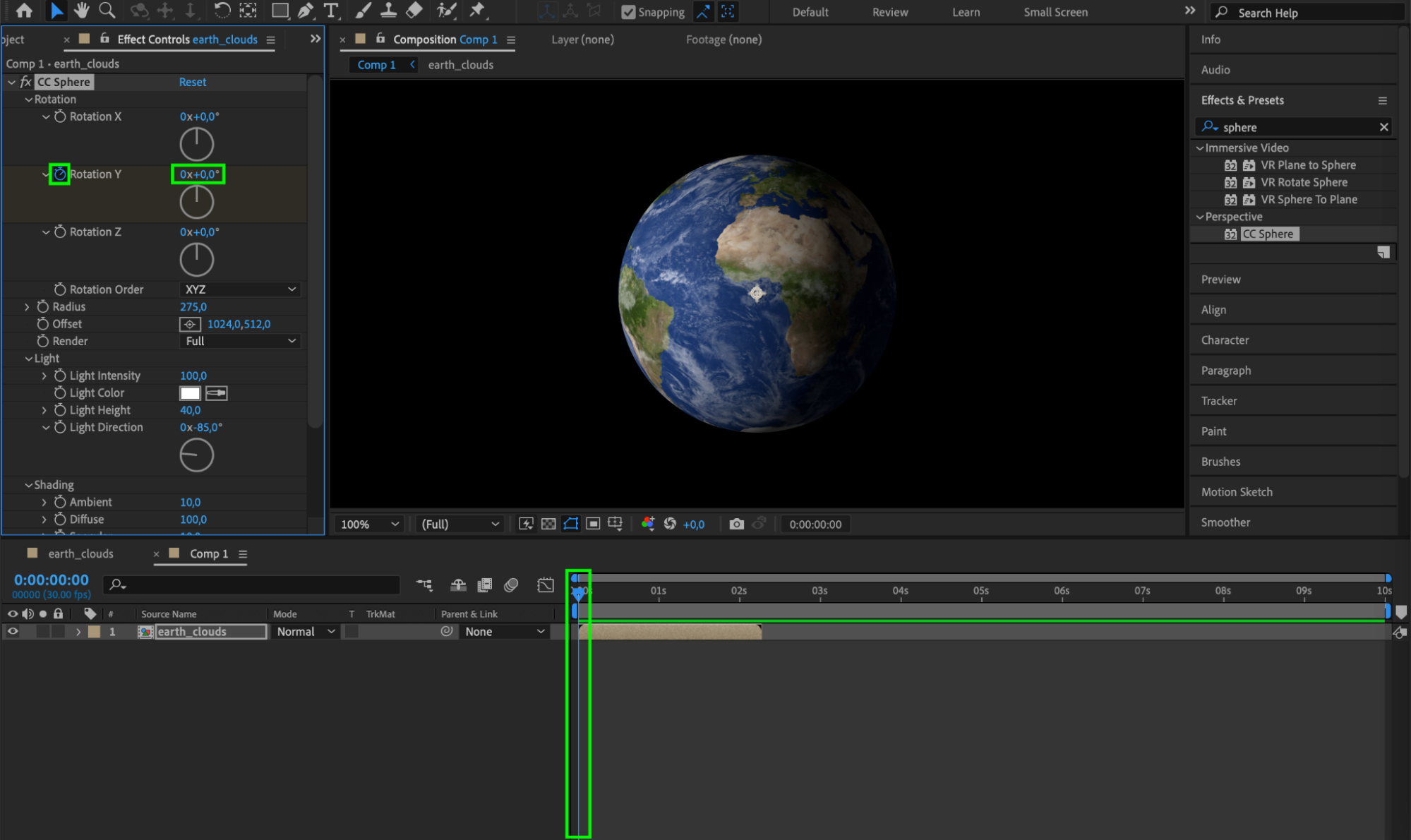
Task: Click Rotation Y stopwatch icon
Action: [x=60, y=174]
